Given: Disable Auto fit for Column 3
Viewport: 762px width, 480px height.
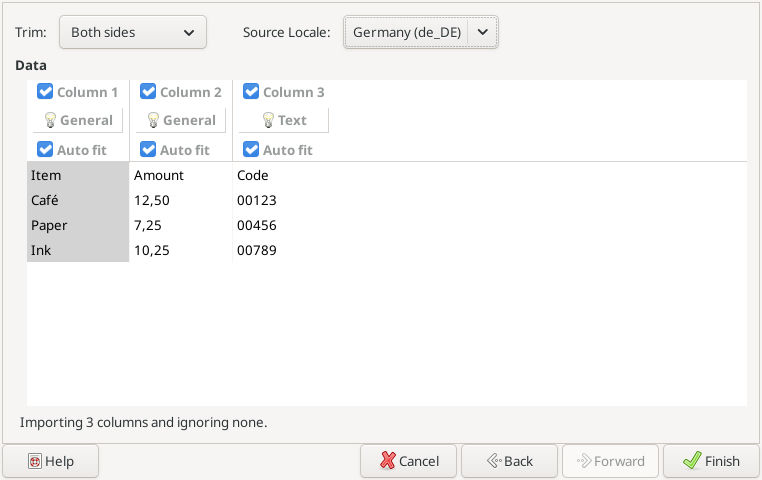Looking at the screenshot, I should [251, 149].
